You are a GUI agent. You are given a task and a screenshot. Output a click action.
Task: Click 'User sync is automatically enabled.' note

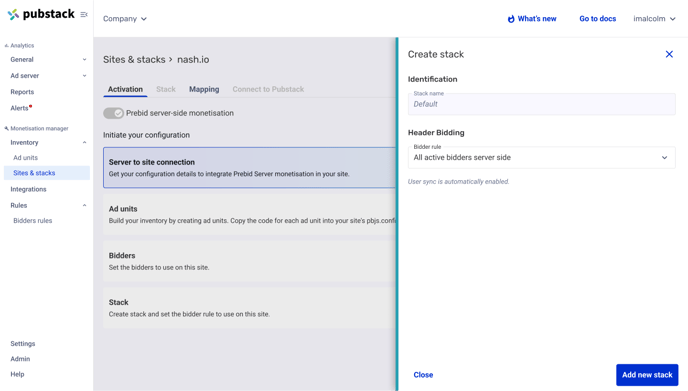(x=459, y=182)
